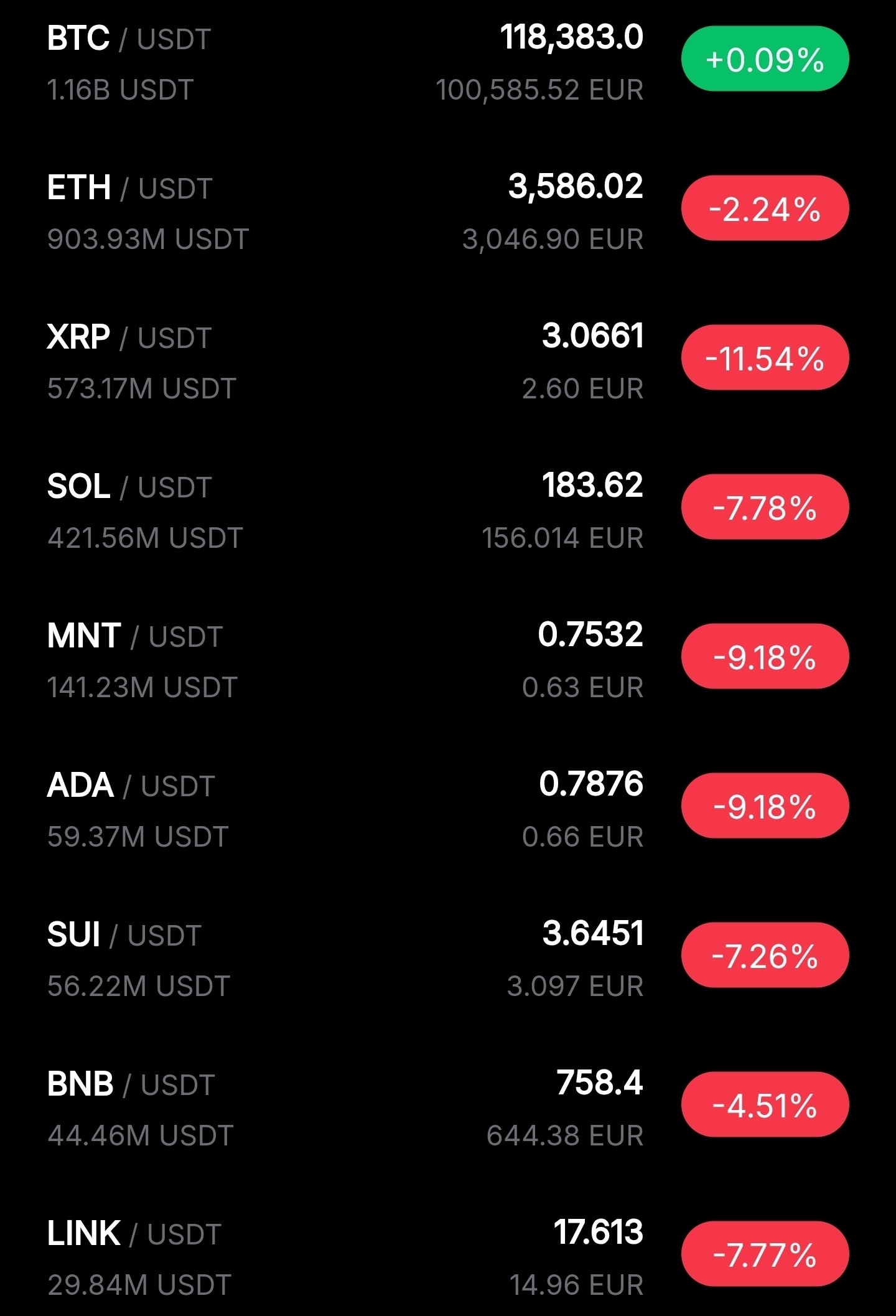Viewport: 896px width, 1316px height.
Task: Click the BTC price 118,383.0
Action: click(x=571, y=37)
